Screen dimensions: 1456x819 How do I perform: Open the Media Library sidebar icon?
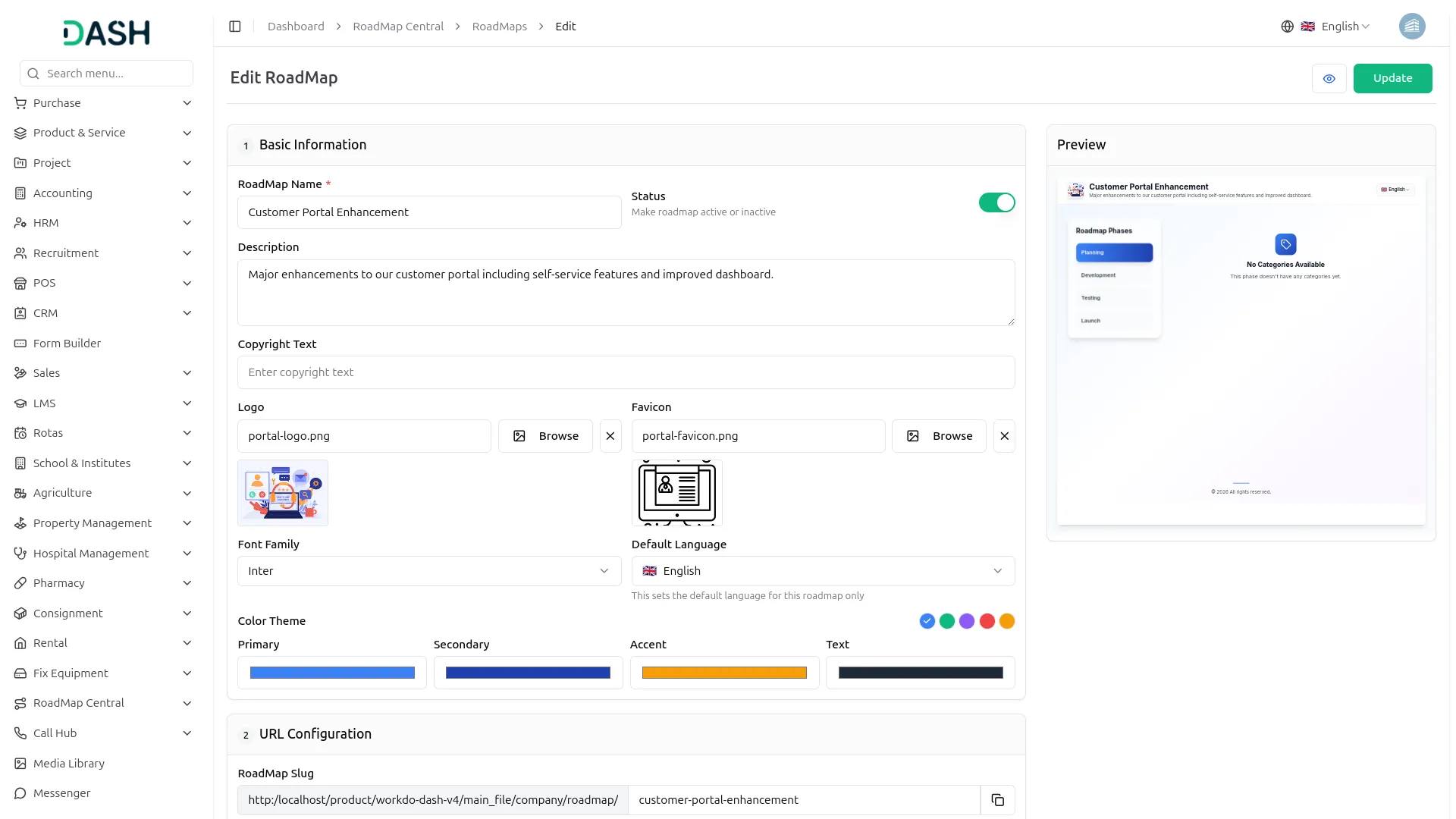(x=20, y=763)
